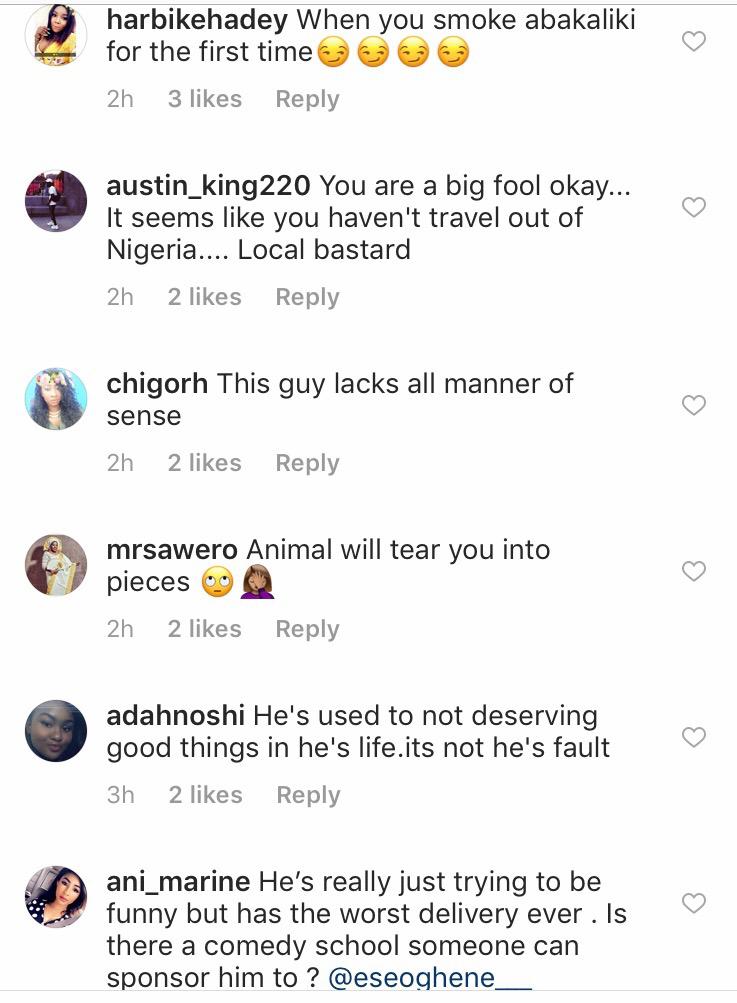This screenshot has width=737, height=1003.
Task: Like chigorh's comment using the heart
Action: coord(693,405)
